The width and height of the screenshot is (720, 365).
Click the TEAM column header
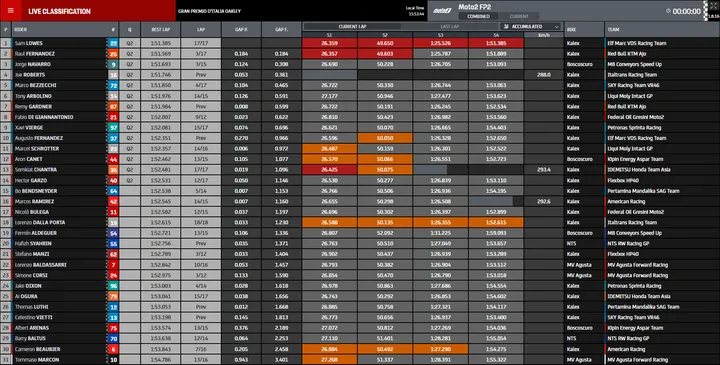(613, 29)
